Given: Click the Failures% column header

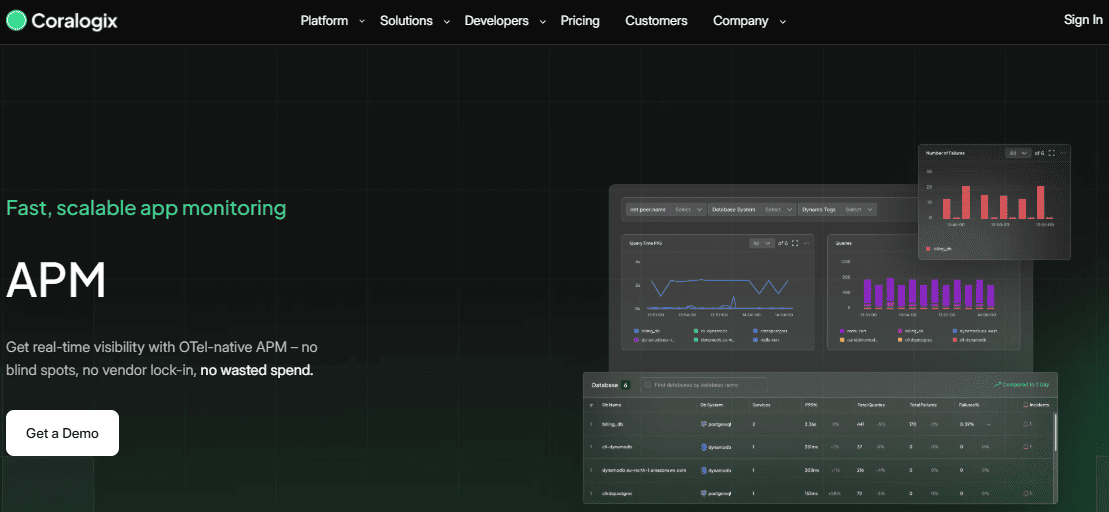Looking at the screenshot, I should point(969,405).
